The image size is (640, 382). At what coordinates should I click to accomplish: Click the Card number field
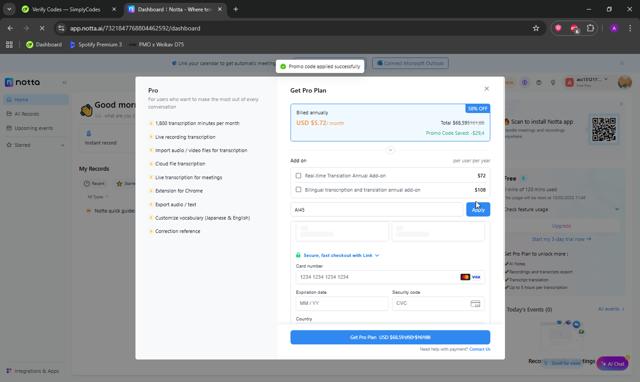[x=390, y=277]
